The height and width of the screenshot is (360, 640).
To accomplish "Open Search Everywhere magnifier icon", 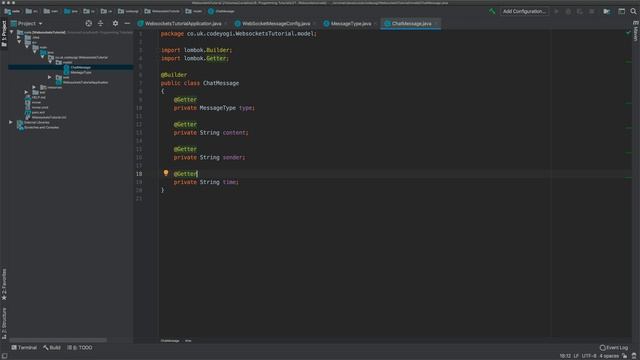I will (633, 11).
